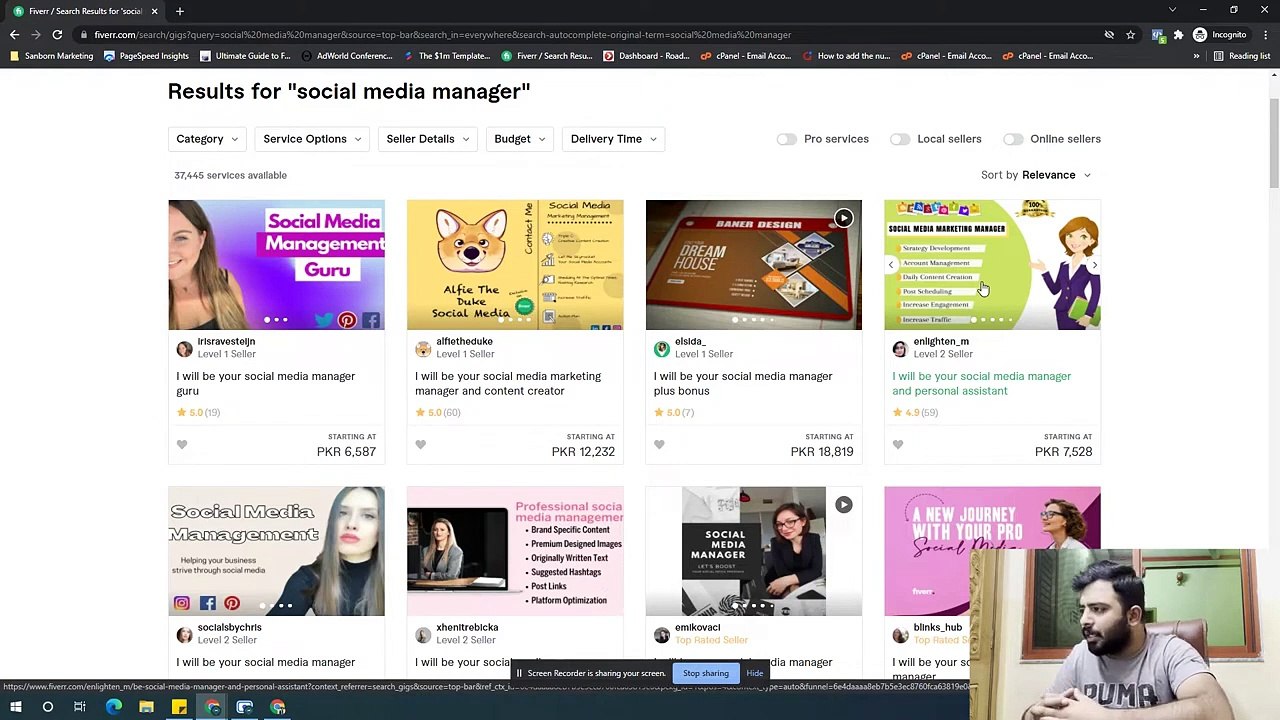This screenshot has width=1280, height=720.
Task: Open the Service Options dropdown
Action: 312,139
